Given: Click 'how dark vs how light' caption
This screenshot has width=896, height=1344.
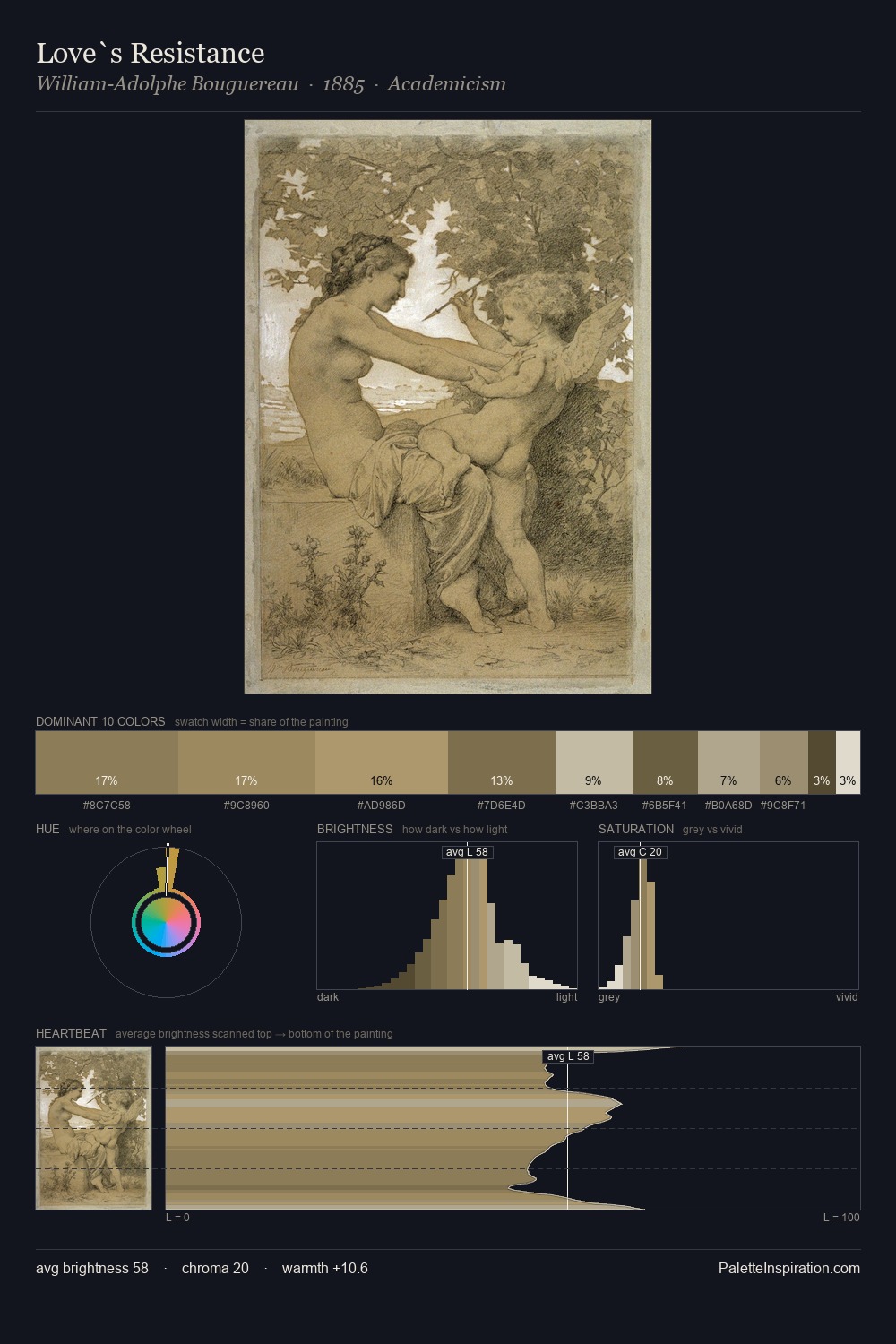Looking at the screenshot, I should pos(455,830).
